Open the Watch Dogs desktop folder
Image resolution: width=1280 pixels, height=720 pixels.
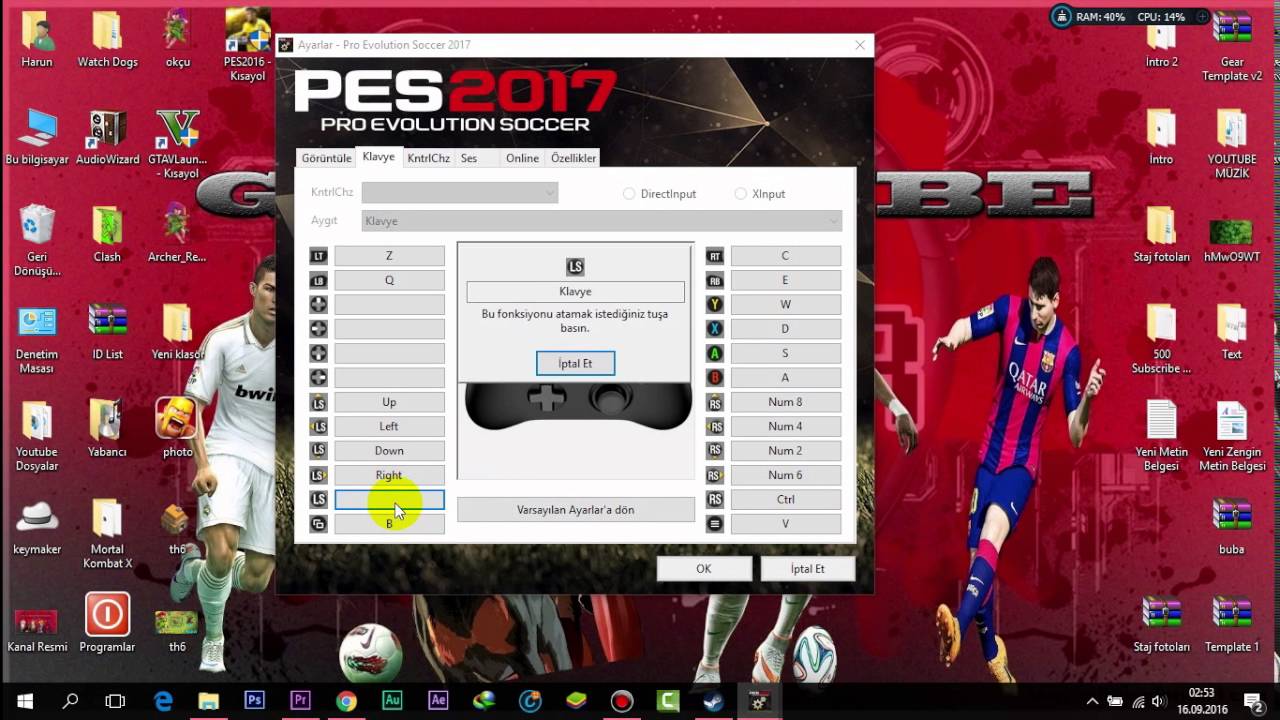[107, 41]
